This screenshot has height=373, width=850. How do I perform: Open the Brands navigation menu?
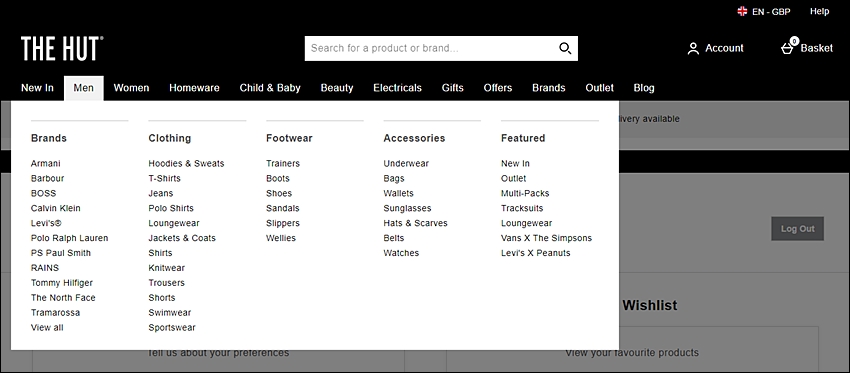click(549, 88)
